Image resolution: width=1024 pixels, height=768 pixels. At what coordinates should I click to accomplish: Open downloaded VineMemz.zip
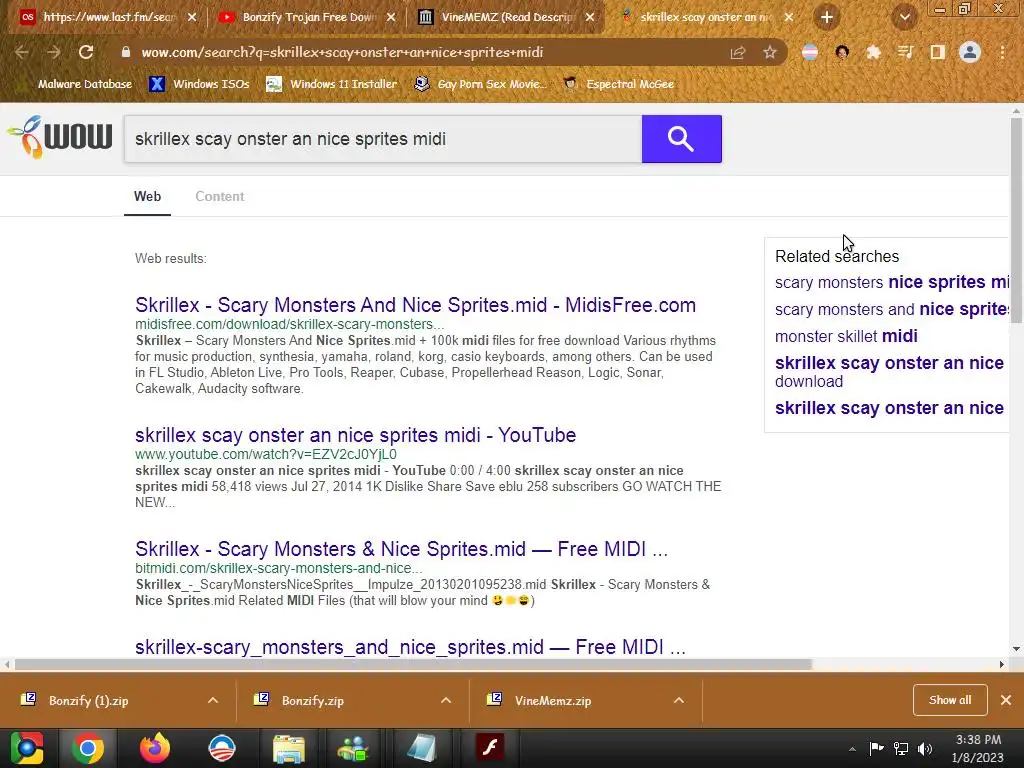tap(552, 701)
